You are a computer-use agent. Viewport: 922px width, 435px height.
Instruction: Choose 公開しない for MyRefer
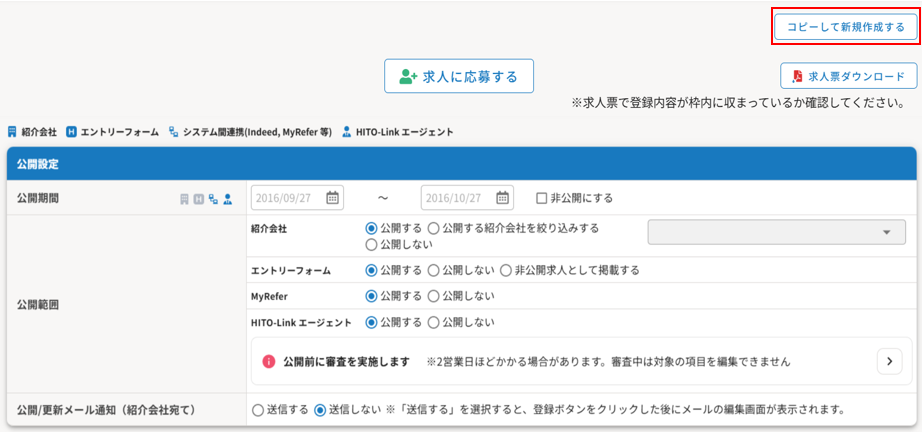[433, 296]
